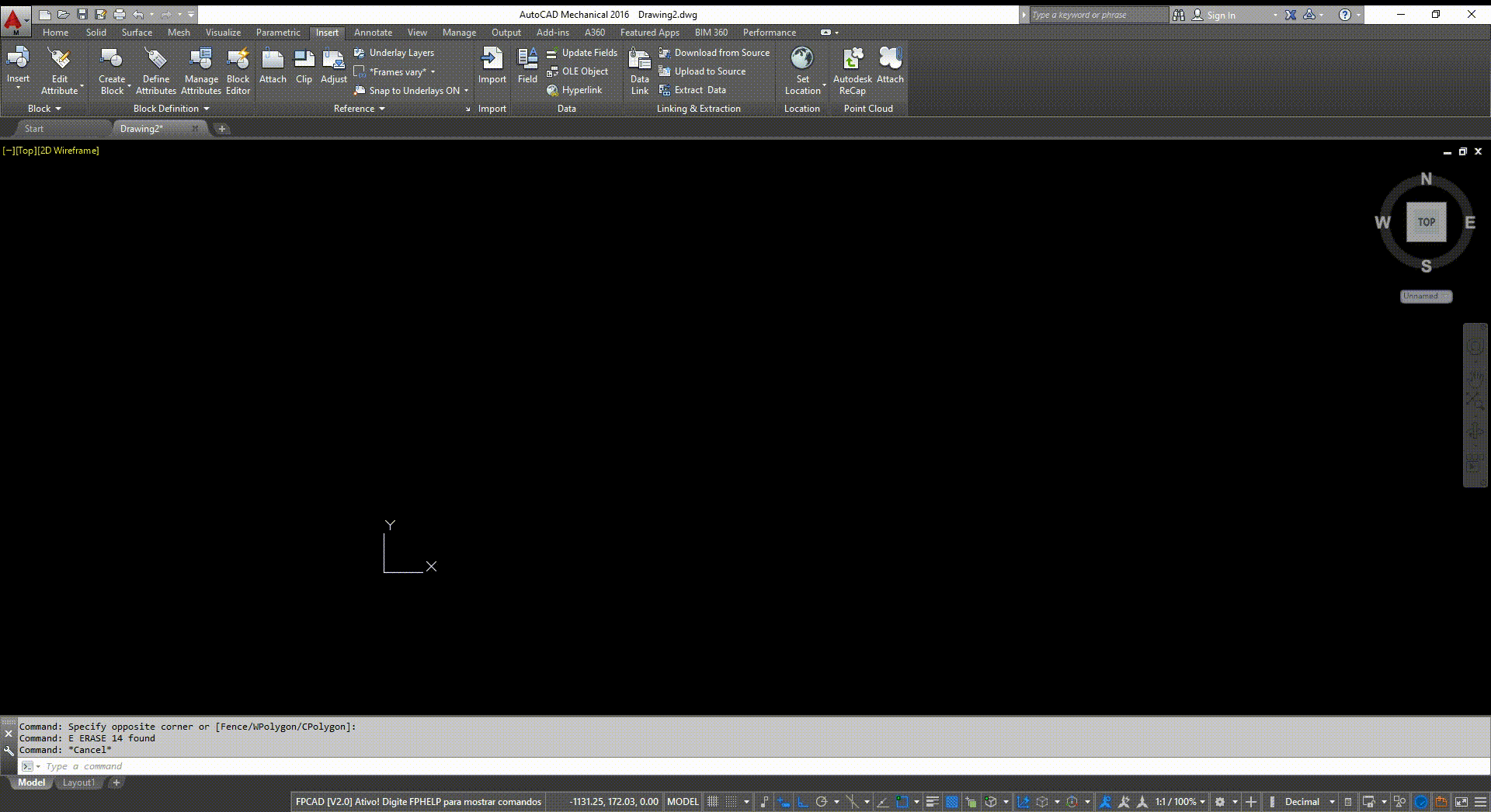The width and height of the screenshot is (1491, 812).
Task: Open the Parametric ribbon tab
Action: pos(277,32)
